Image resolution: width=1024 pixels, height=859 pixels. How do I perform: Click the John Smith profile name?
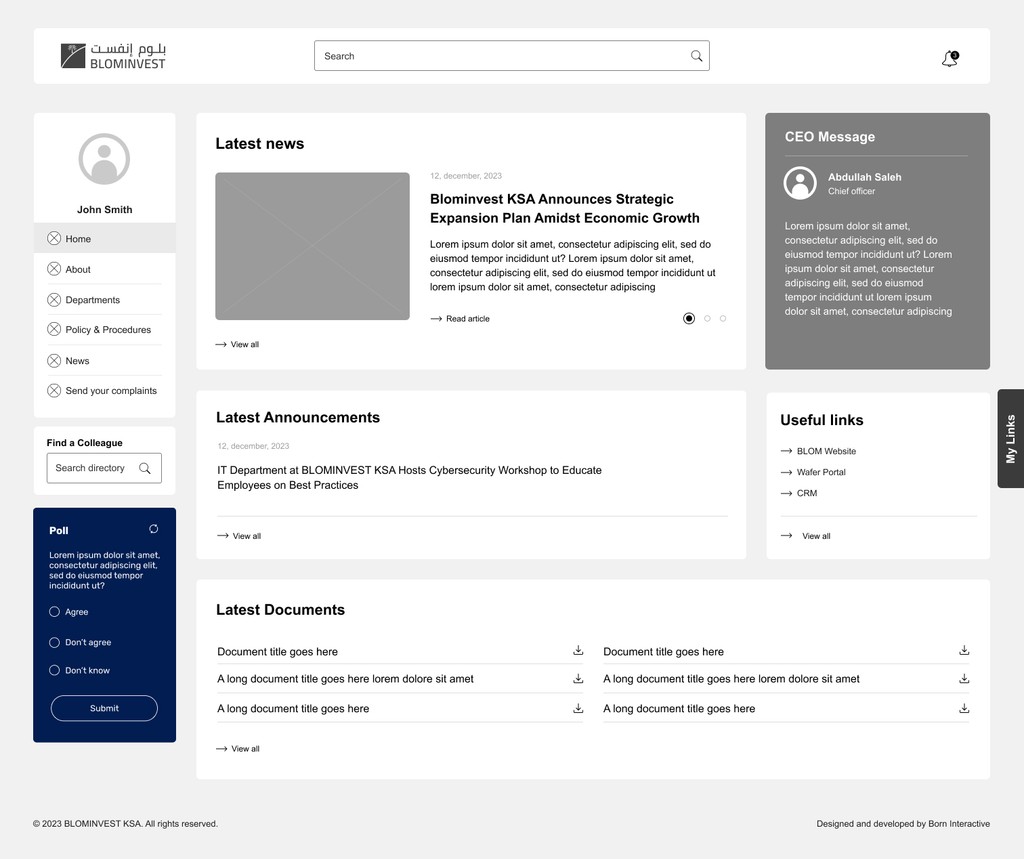[104, 210]
